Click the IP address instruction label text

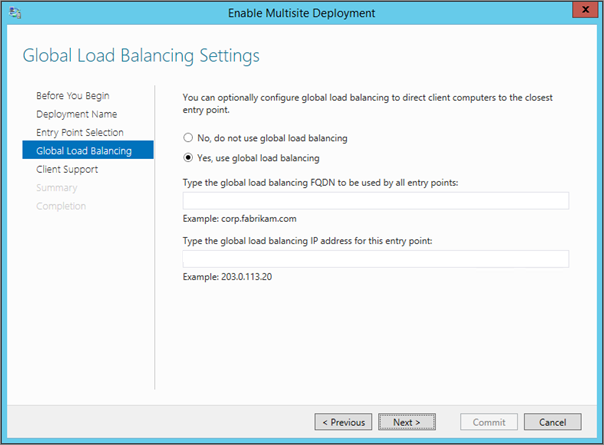coord(307,241)
